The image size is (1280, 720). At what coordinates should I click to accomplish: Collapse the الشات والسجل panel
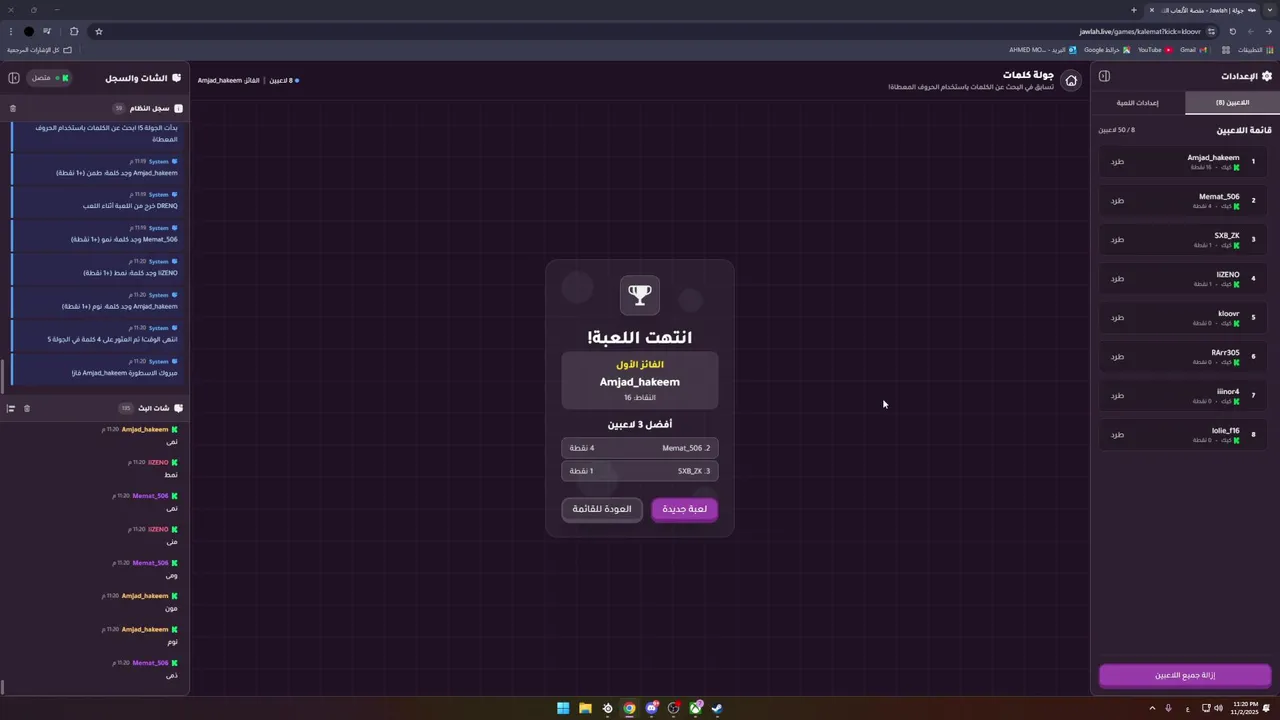(14, 78)
